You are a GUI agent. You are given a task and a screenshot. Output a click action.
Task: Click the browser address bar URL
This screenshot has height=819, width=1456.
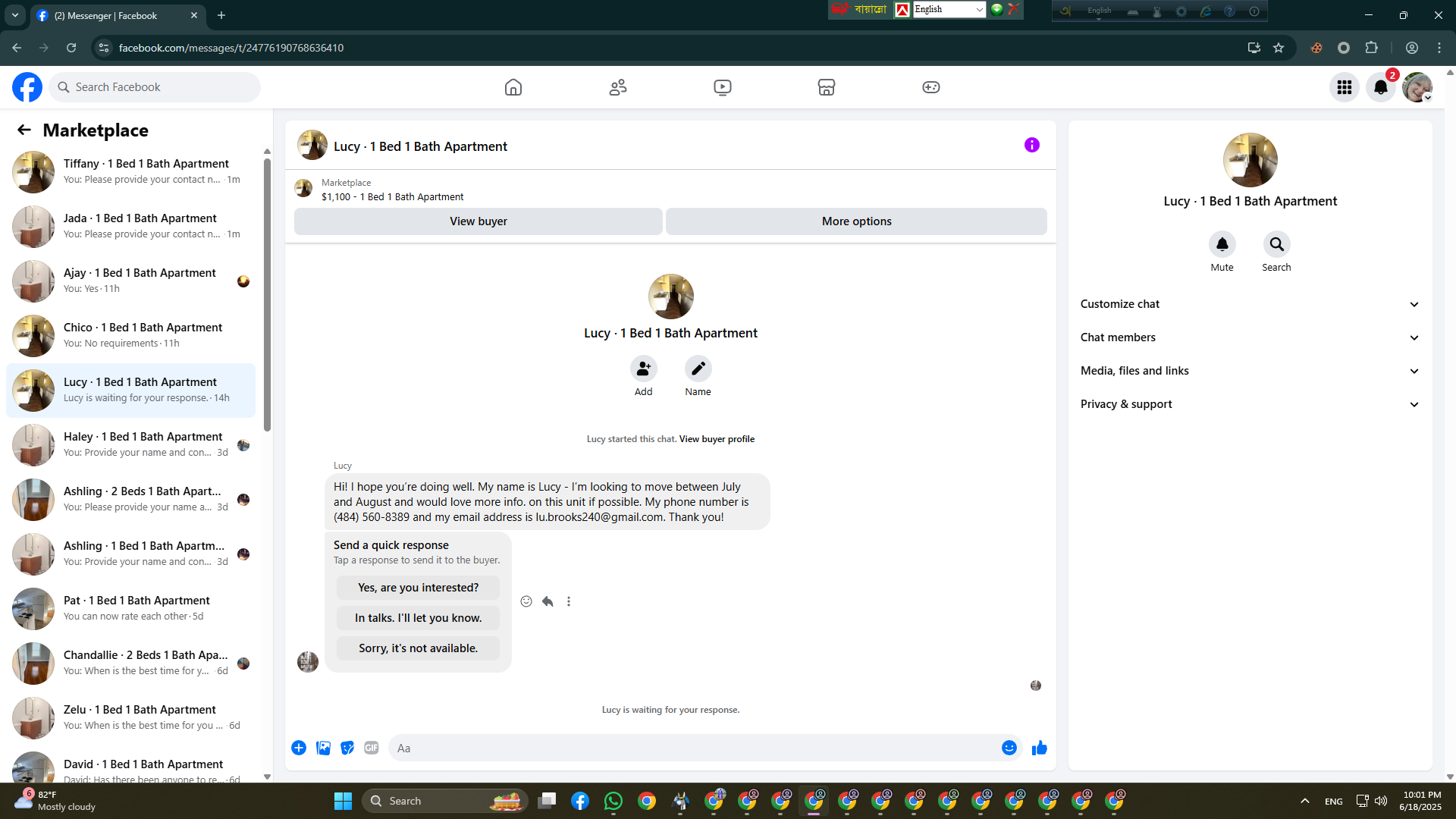pyautogui.click(x=231, y=48)
